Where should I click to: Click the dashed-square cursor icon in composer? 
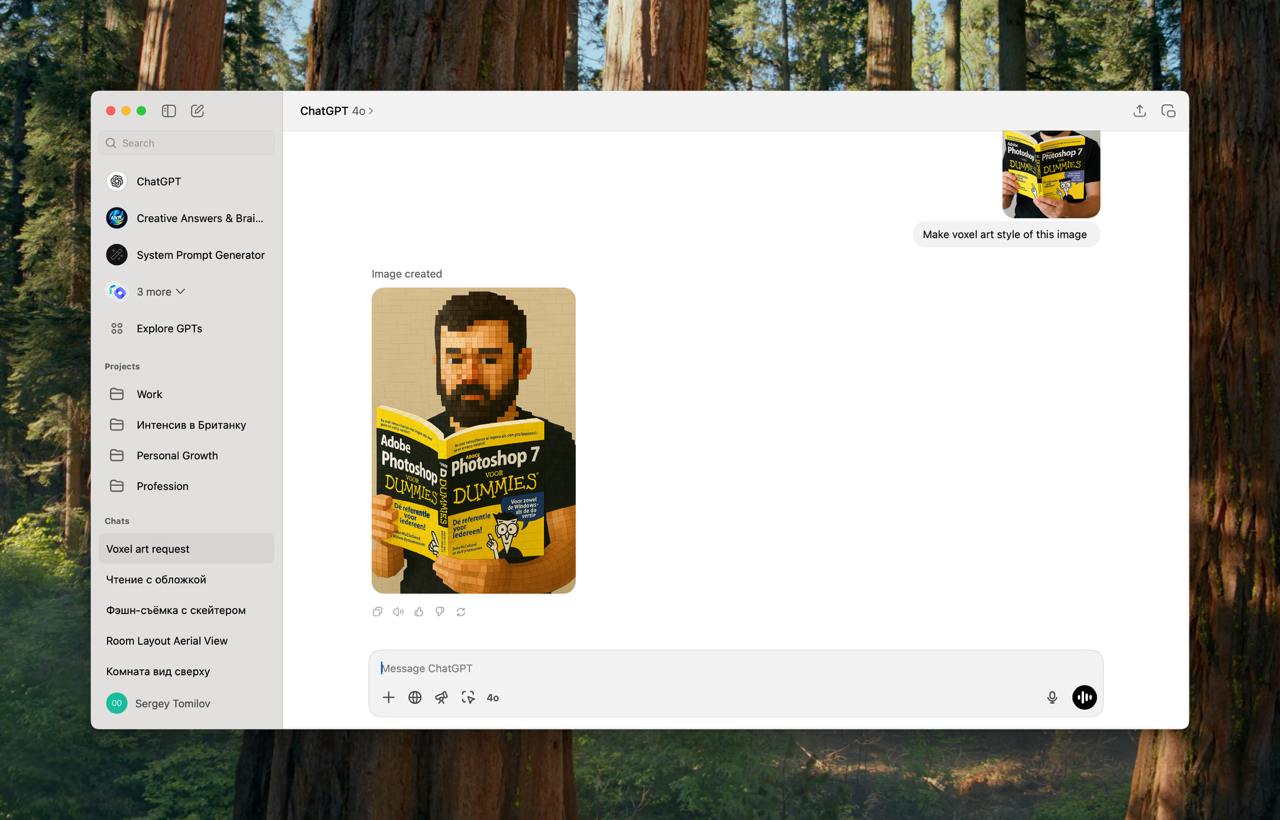point(467,698)
